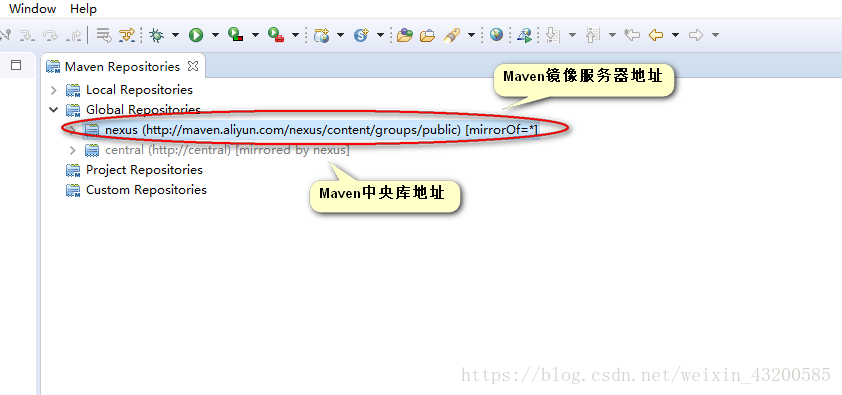
Task: Click the Project Repositories folder icon
Action: [x=73, y=170]
